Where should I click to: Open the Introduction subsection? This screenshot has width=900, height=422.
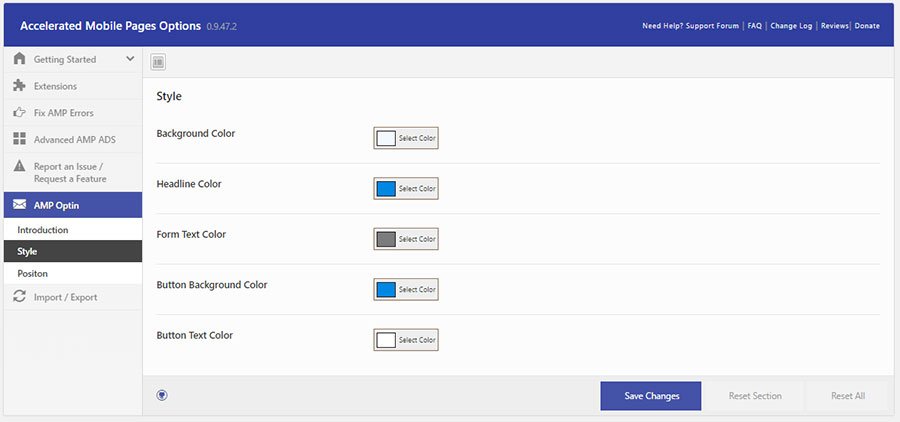73,230
